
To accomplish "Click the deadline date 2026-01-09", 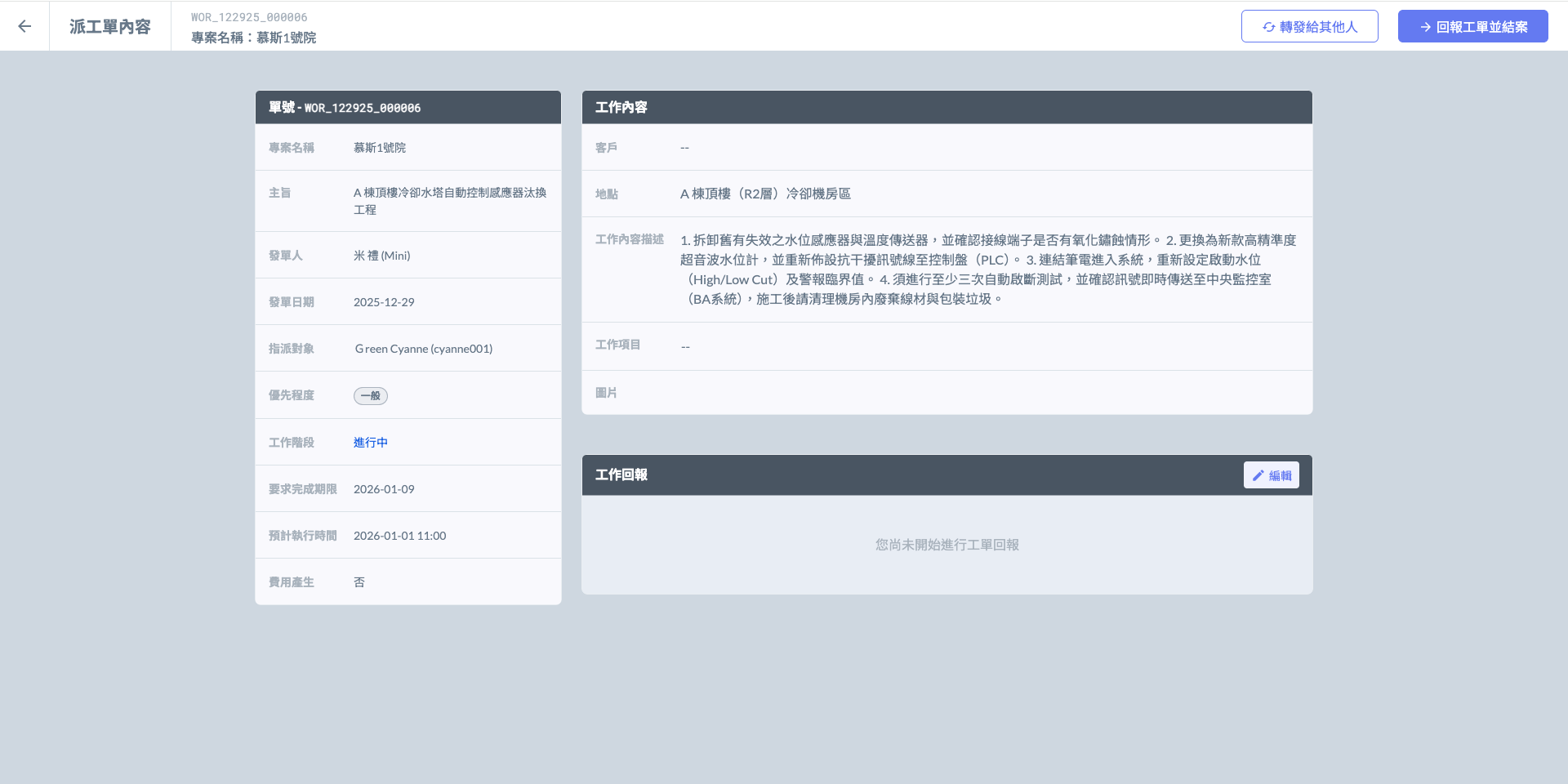I will click(x=384, y=489).
